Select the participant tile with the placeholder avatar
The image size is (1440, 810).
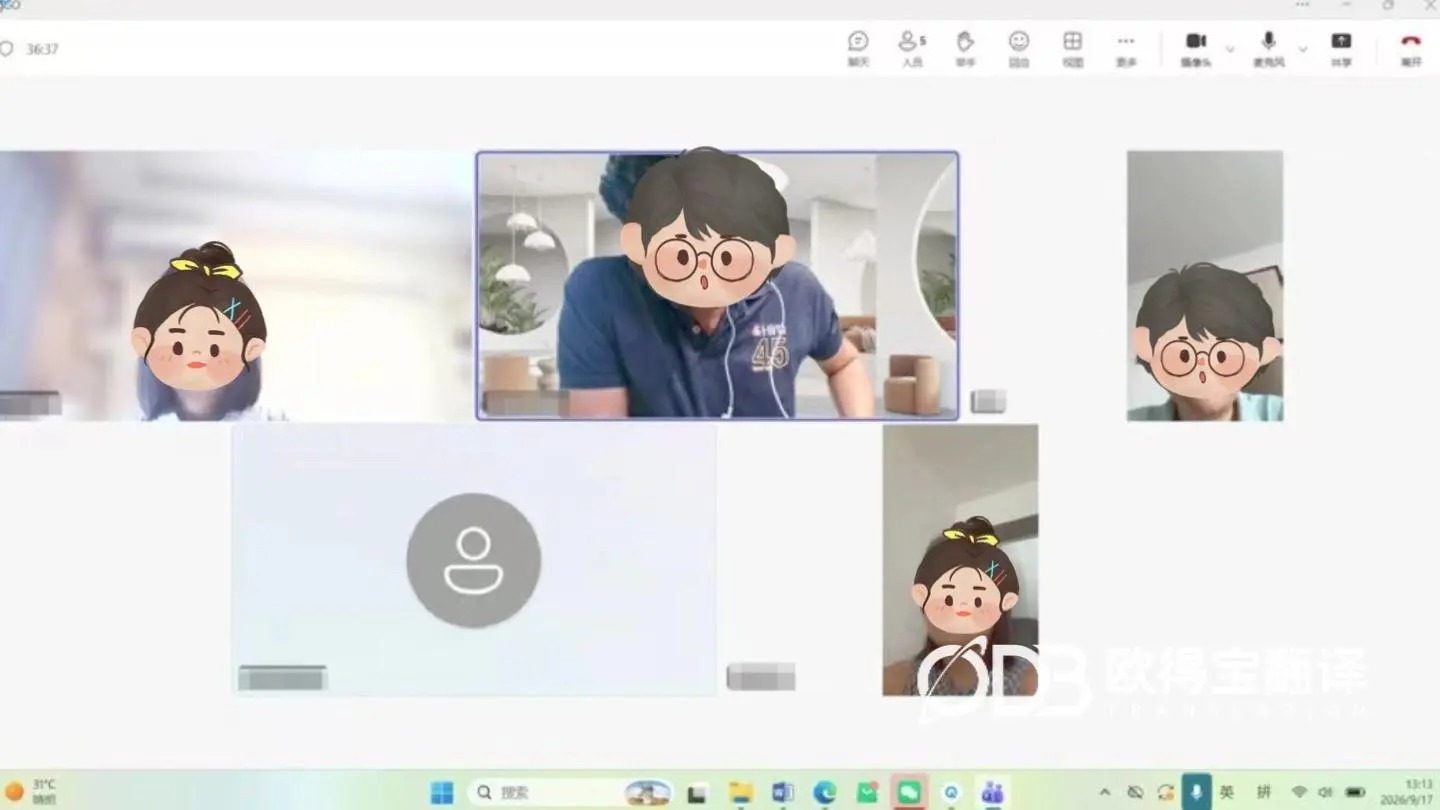tap(474, 559)
